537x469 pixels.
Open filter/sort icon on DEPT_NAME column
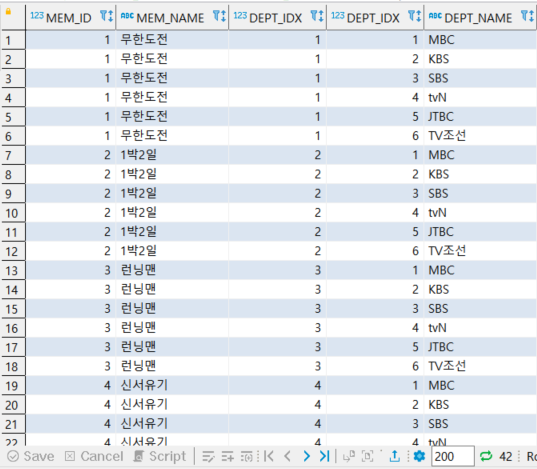click(527, 16)
